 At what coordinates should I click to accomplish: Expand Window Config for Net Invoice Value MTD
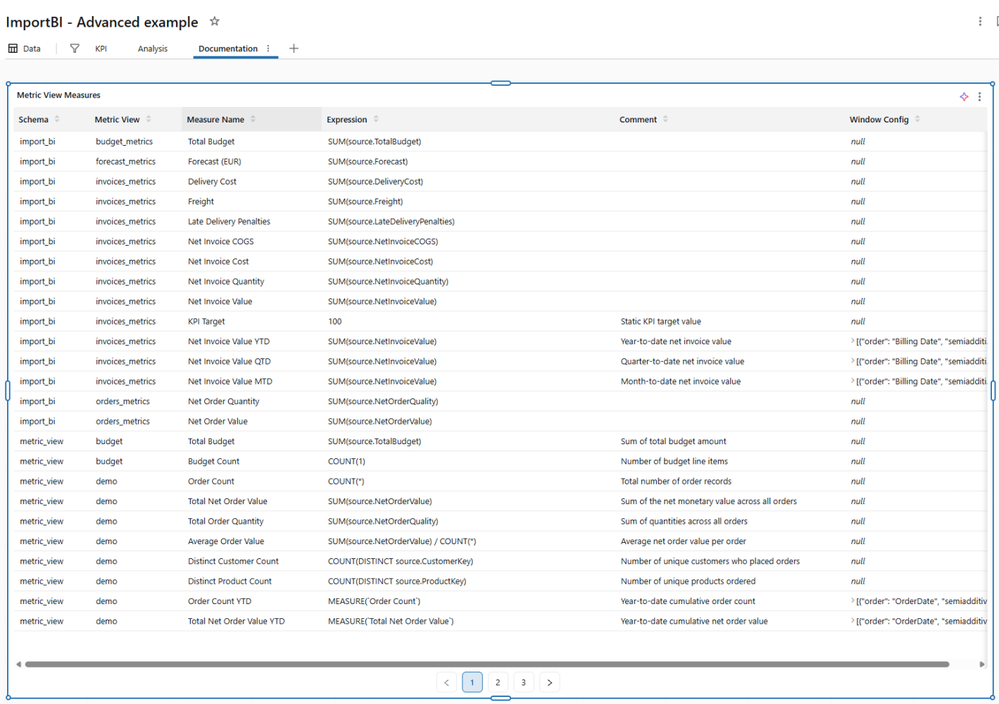[852, 381]
